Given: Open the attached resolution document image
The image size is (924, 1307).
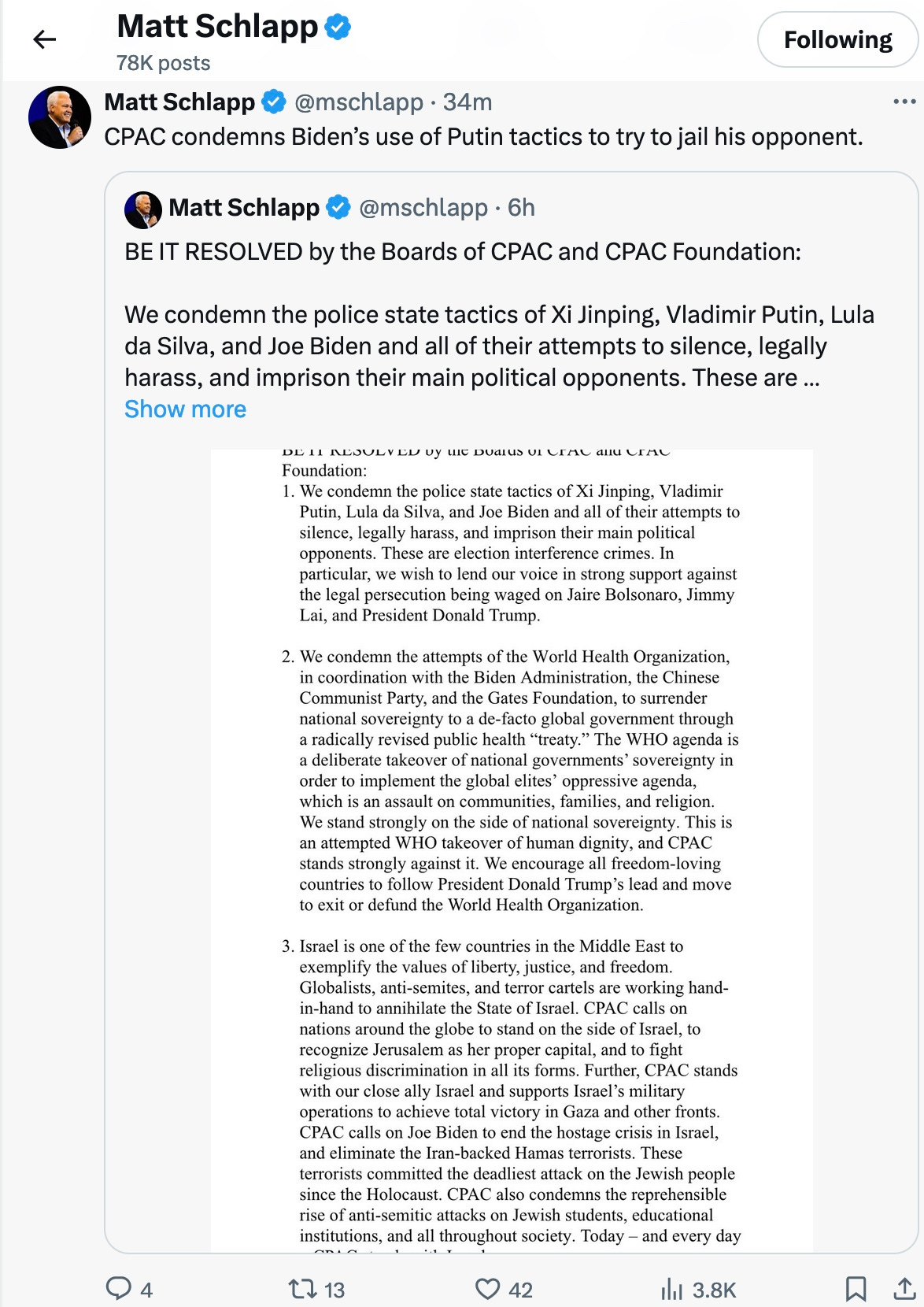Looking at the screenshot, I should tap(512, 850).
